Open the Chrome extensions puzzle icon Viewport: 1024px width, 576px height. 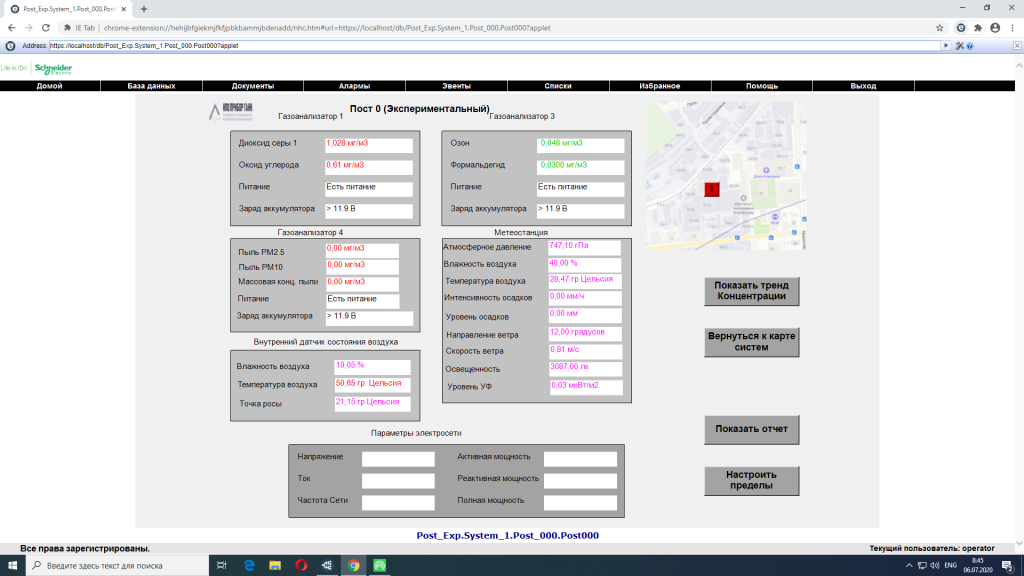pos(978,28)
